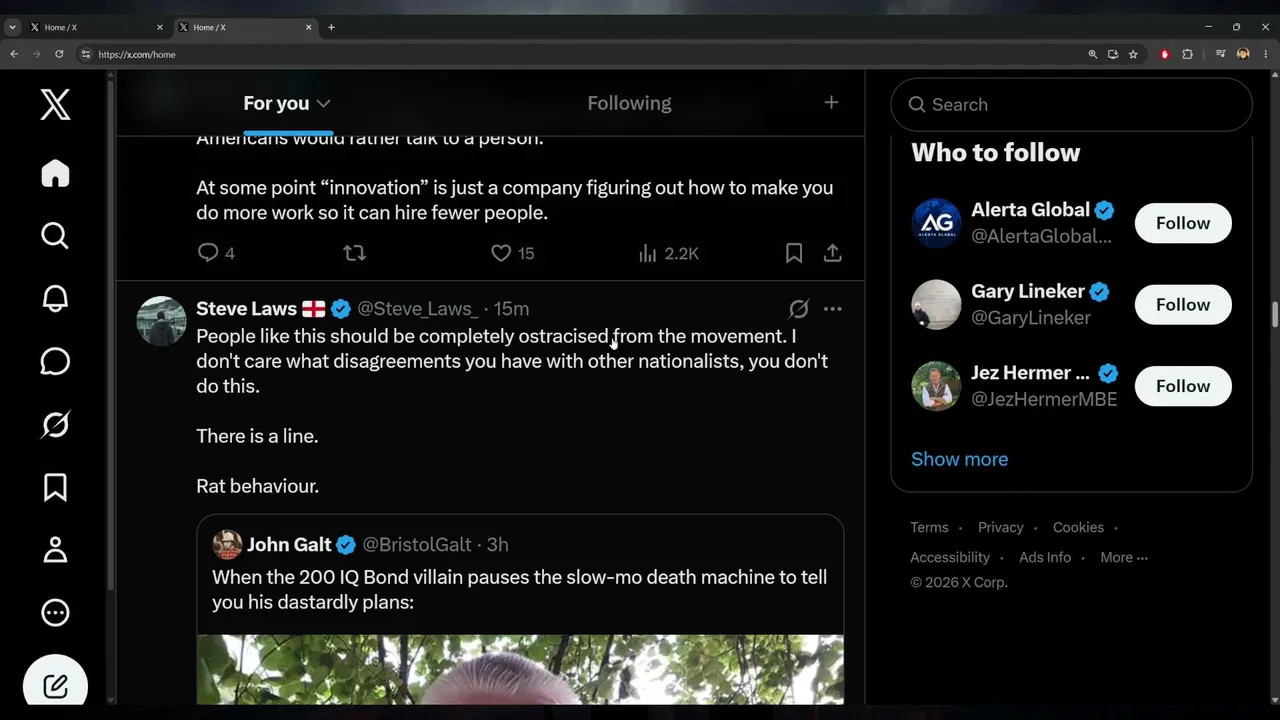
Task: Follow Jez Hermer
Action: click(x=1183, y=386)
